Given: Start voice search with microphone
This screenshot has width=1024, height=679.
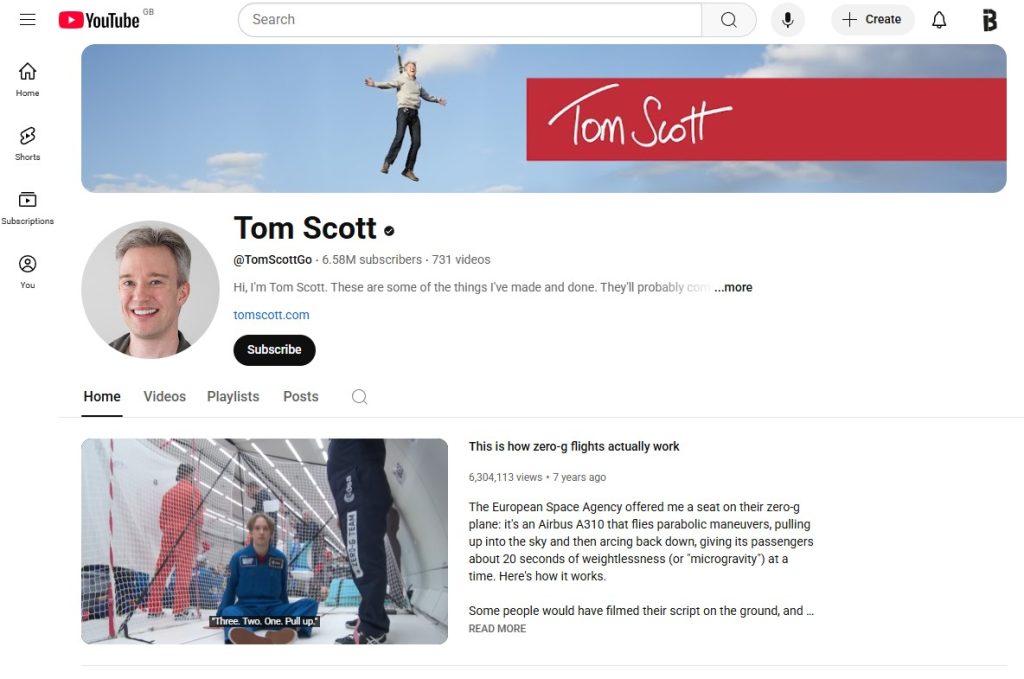Looking at the screenshot, I should pos(788,20).
